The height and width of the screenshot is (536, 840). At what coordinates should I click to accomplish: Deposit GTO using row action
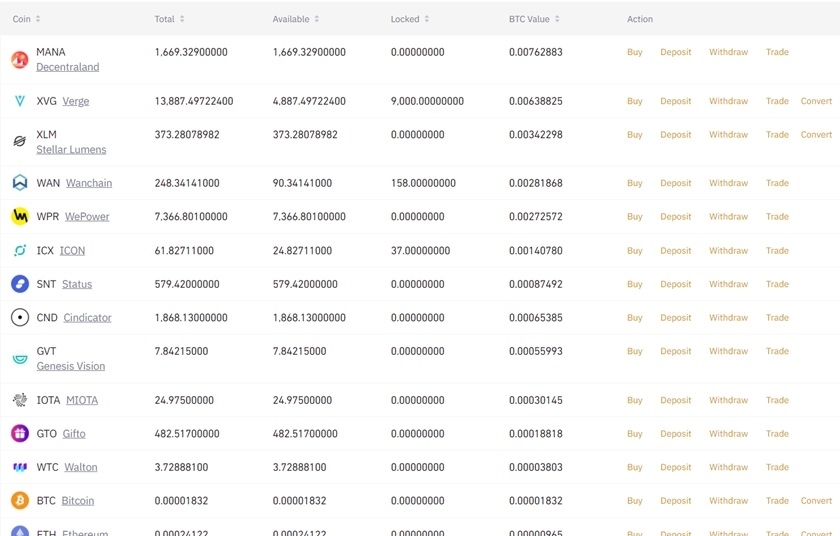(676, 433)
